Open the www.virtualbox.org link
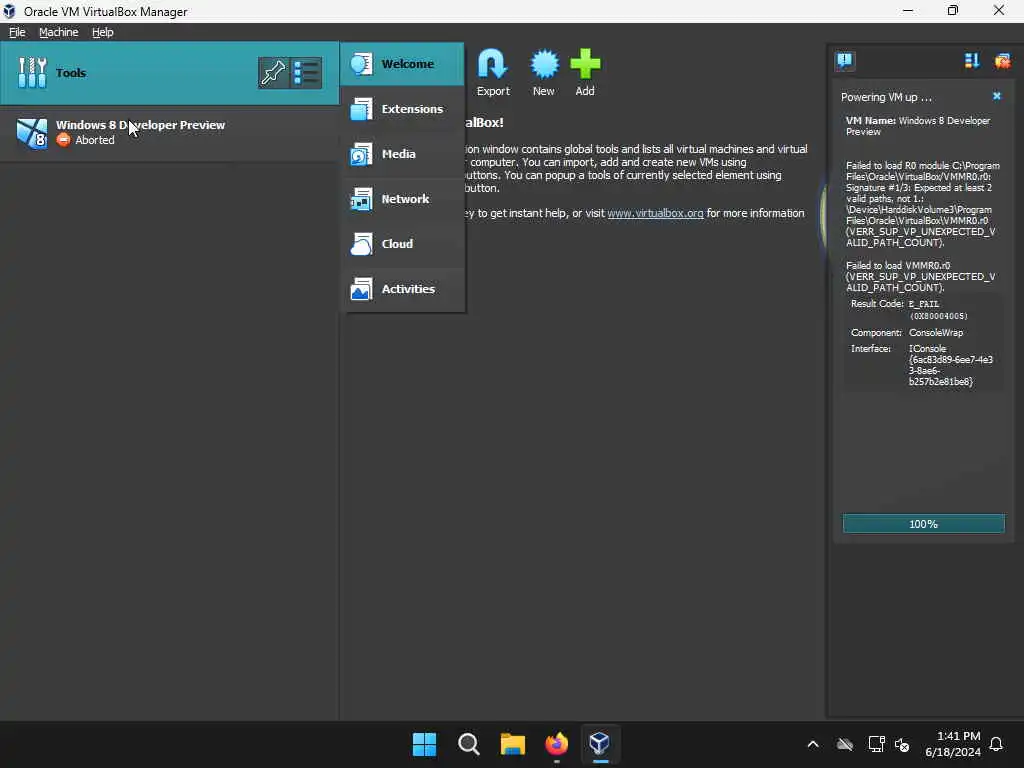Screen dimensions: 1024x768 pyautogui.click(x=655, y=214)
